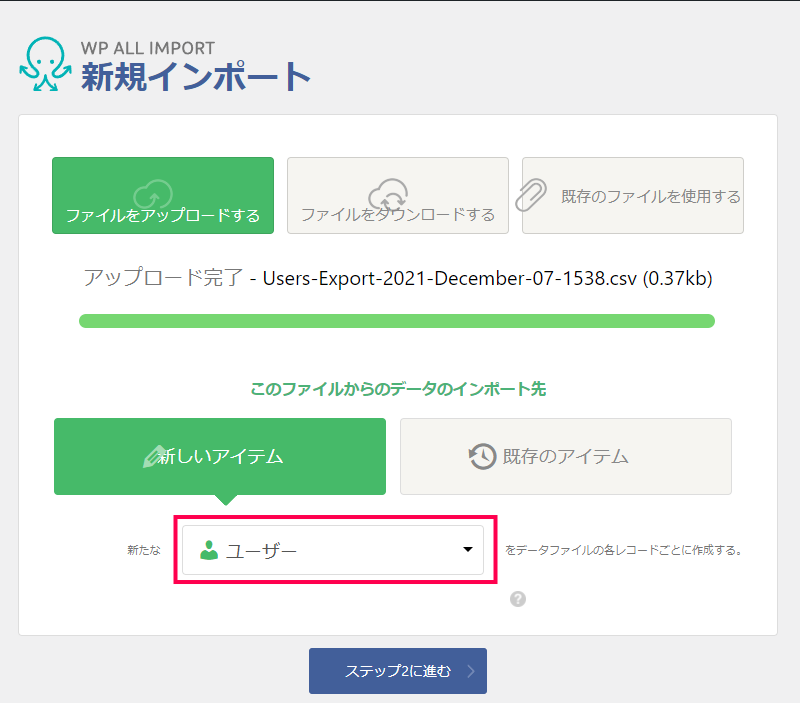800x703 pixels.
Task: Click the をデータファイルの各レコードごとに作成する text
Action: (x=623, y=550)
